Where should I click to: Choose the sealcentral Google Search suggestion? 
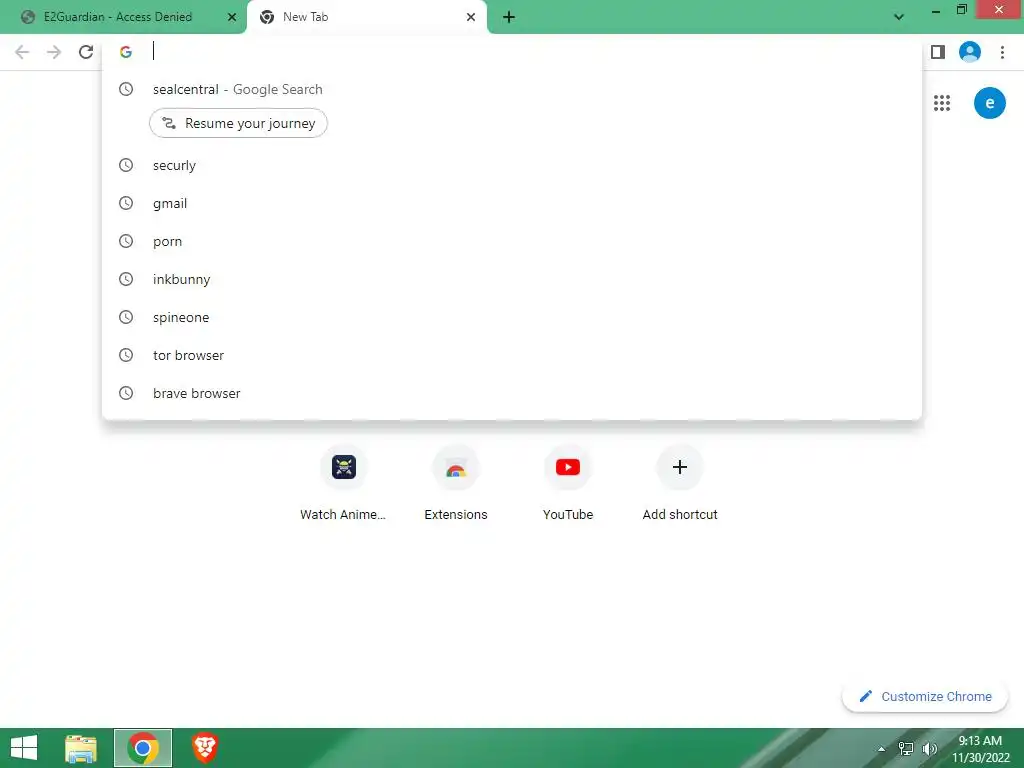512,89
